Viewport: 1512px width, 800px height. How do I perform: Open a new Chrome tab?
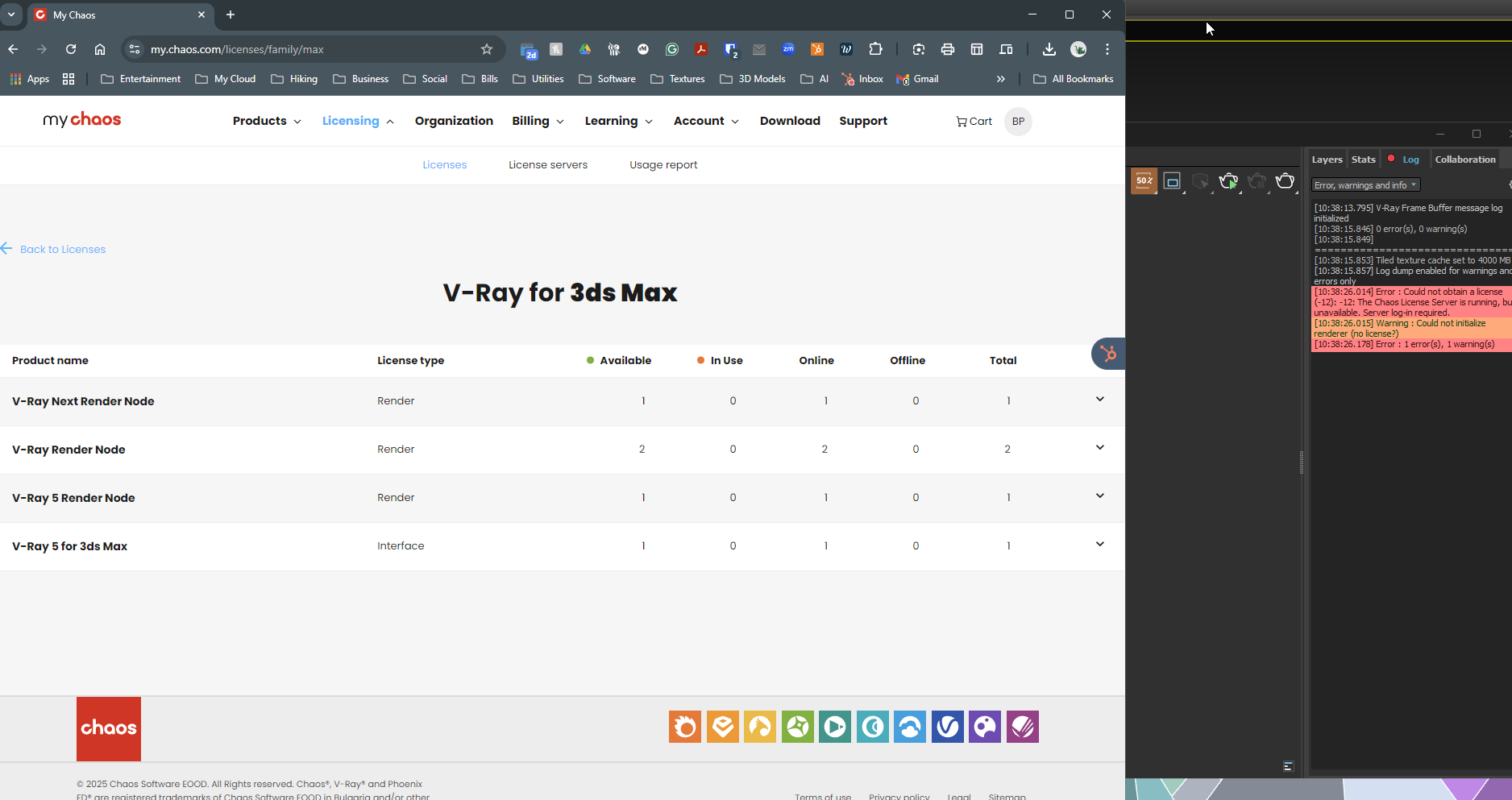(x=231, y=15)
